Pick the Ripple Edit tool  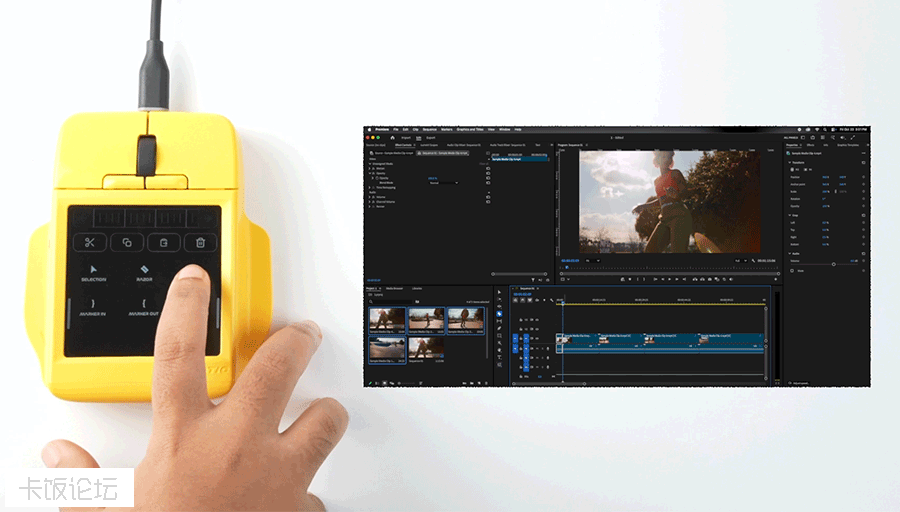point(499,307)
